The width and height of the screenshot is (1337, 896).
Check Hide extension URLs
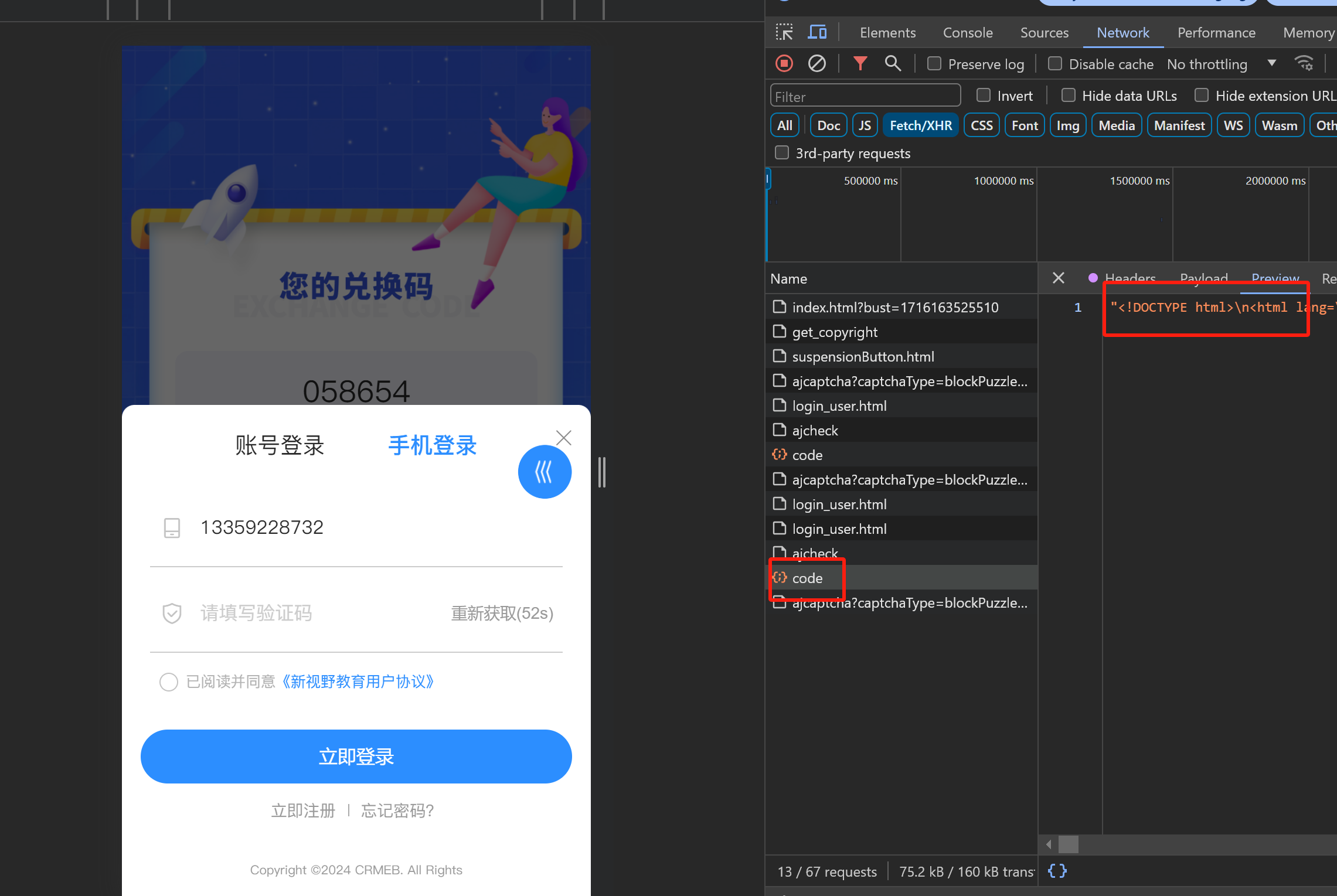1202,95
